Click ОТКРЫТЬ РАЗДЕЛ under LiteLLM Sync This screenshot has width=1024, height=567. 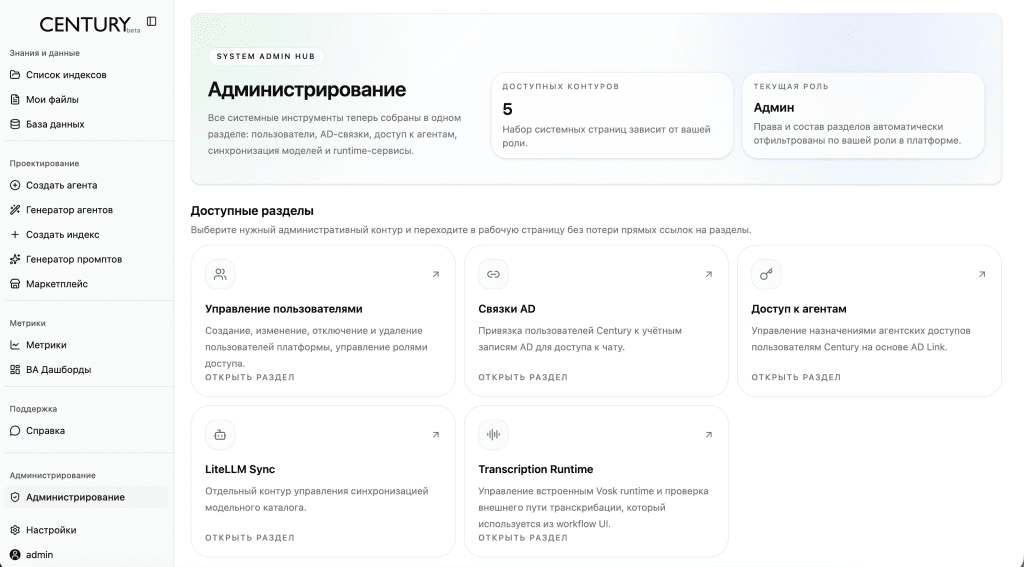click(x=249, y=538)
